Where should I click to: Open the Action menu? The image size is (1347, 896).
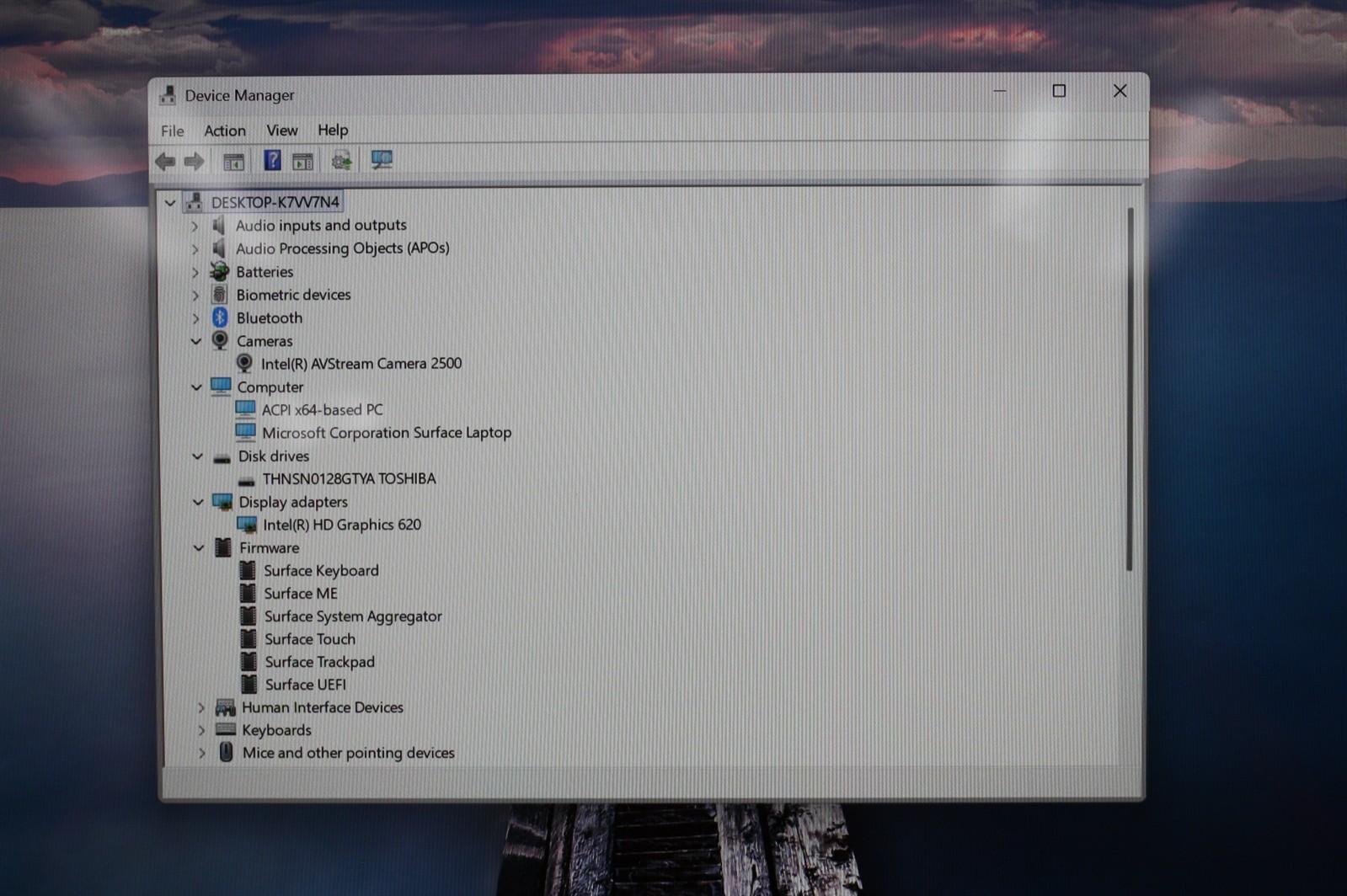click(x=225, y=131)
